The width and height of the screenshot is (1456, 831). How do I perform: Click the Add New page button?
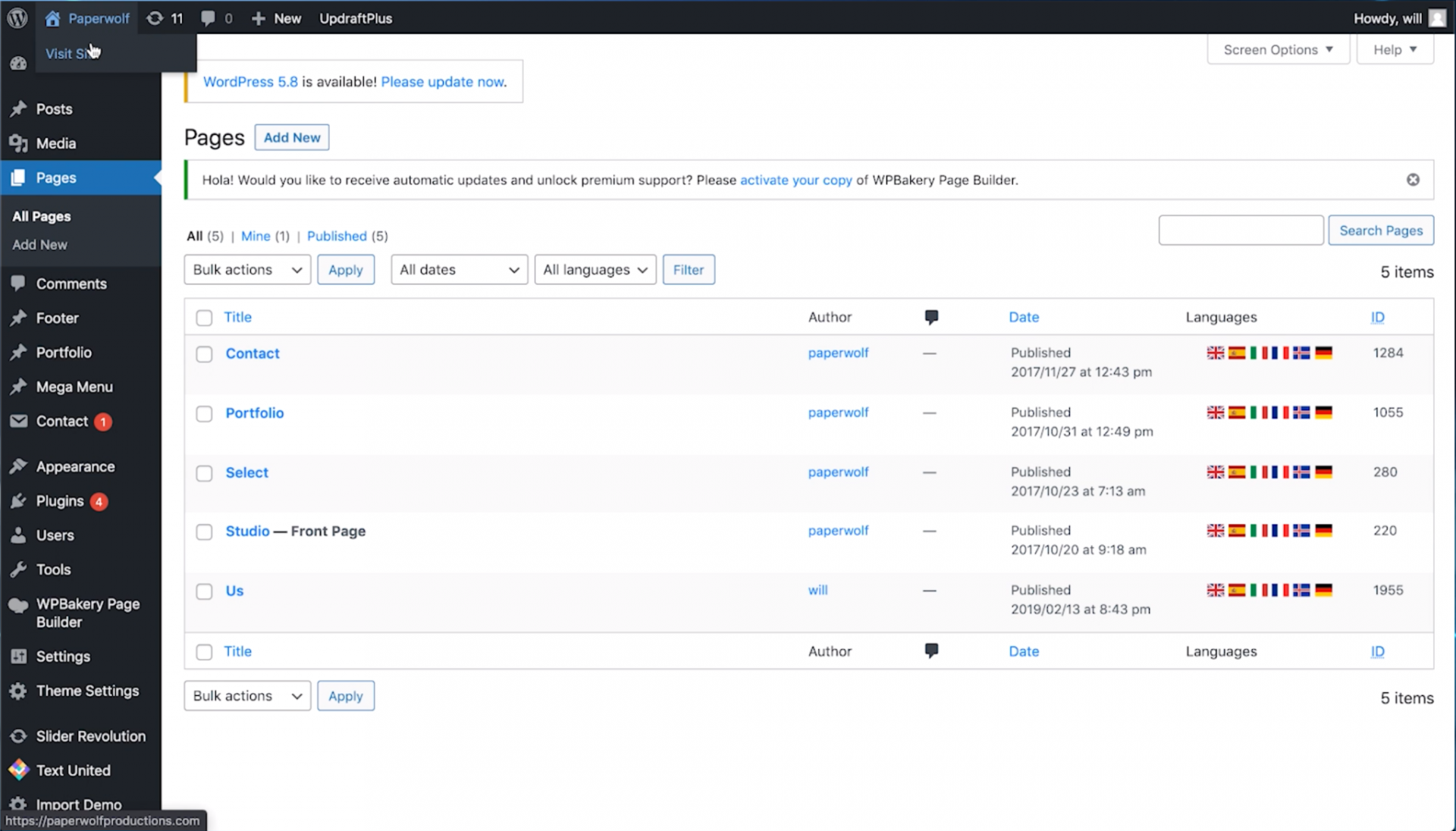(x=292, y=137)
